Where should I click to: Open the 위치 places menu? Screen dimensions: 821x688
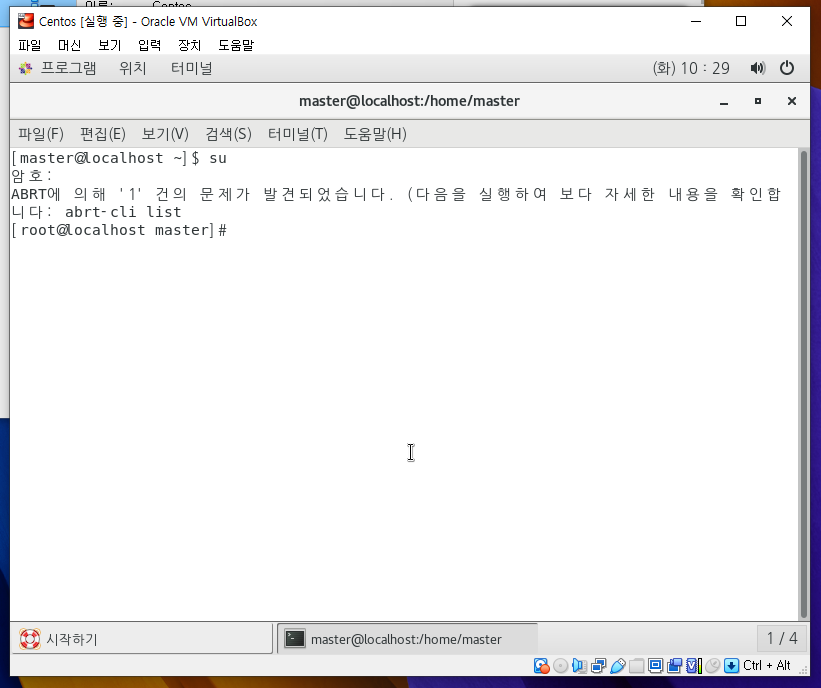[132, 68]
